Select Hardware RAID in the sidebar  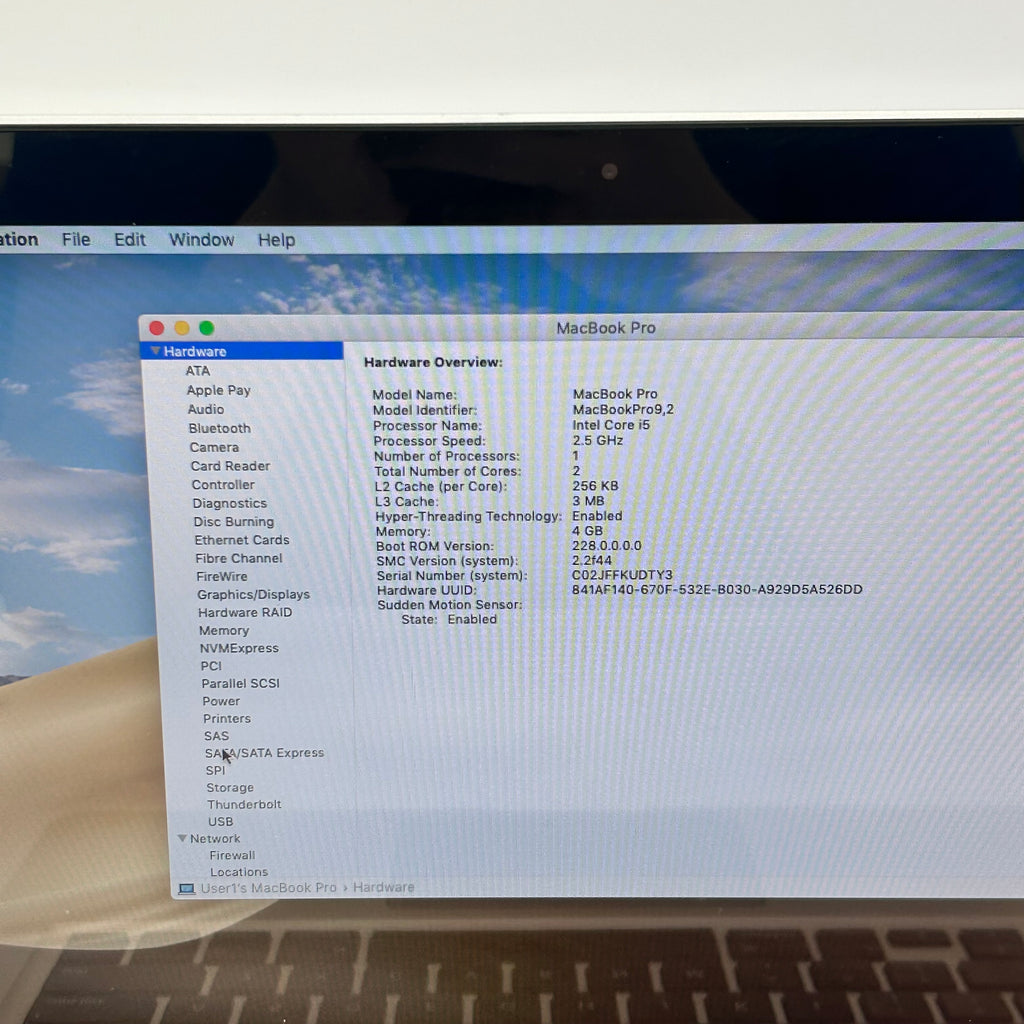coord(245,613)
